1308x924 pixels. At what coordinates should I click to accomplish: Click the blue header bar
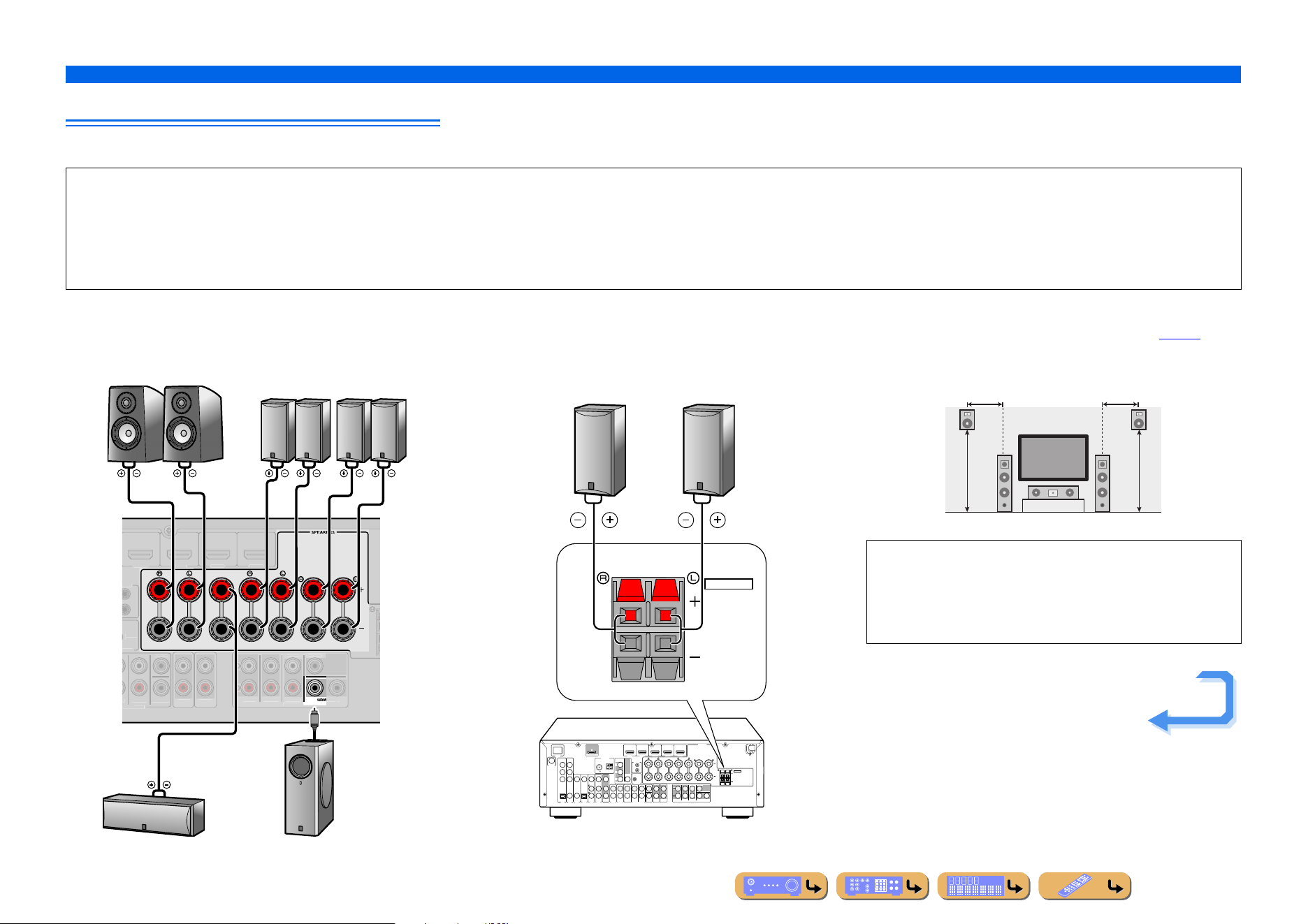(x=653, y=74)
